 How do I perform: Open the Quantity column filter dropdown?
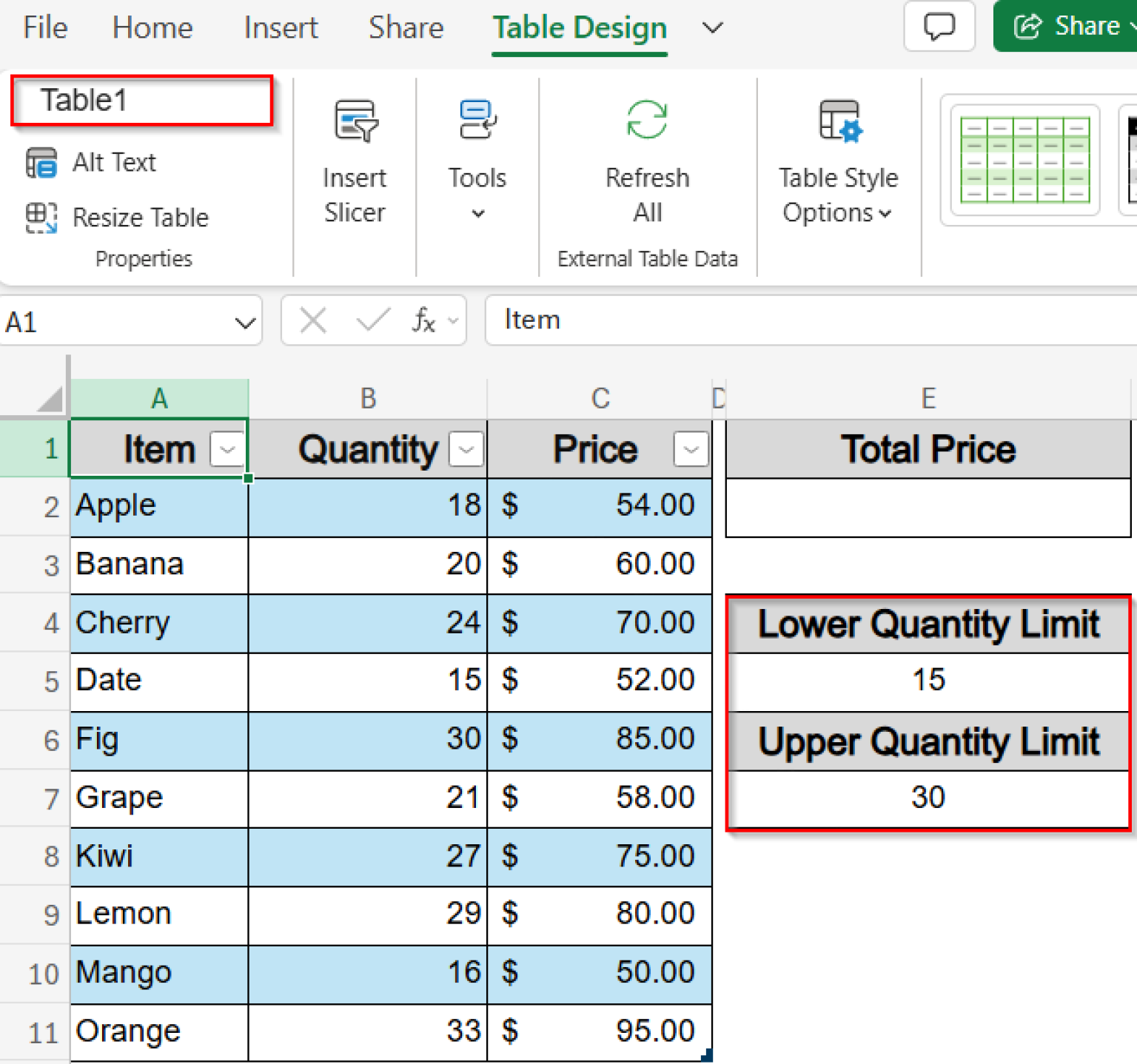(466, 448)
